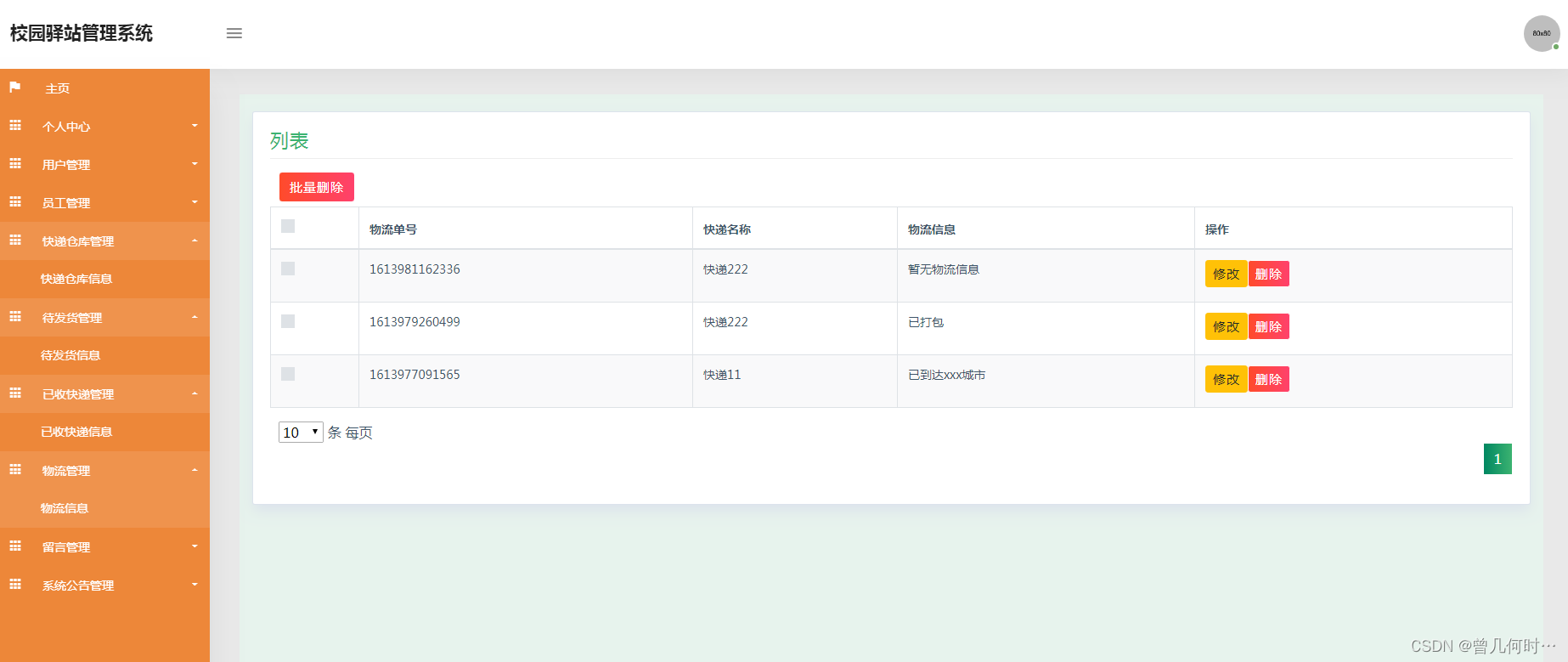Click grid icon beside 留言管理

tap(15, 546)
